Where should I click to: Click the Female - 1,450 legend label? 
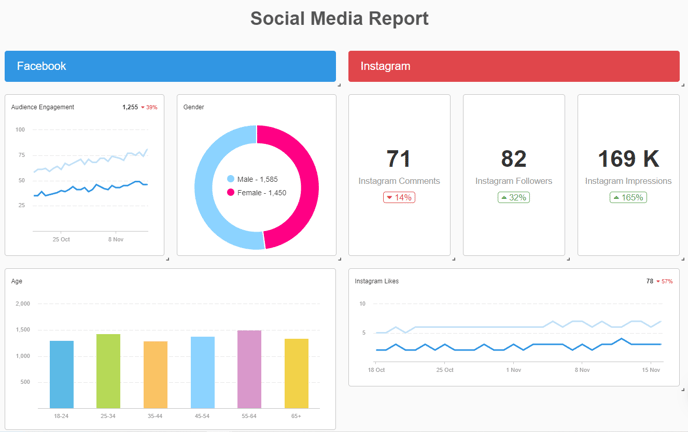point(262,193)
